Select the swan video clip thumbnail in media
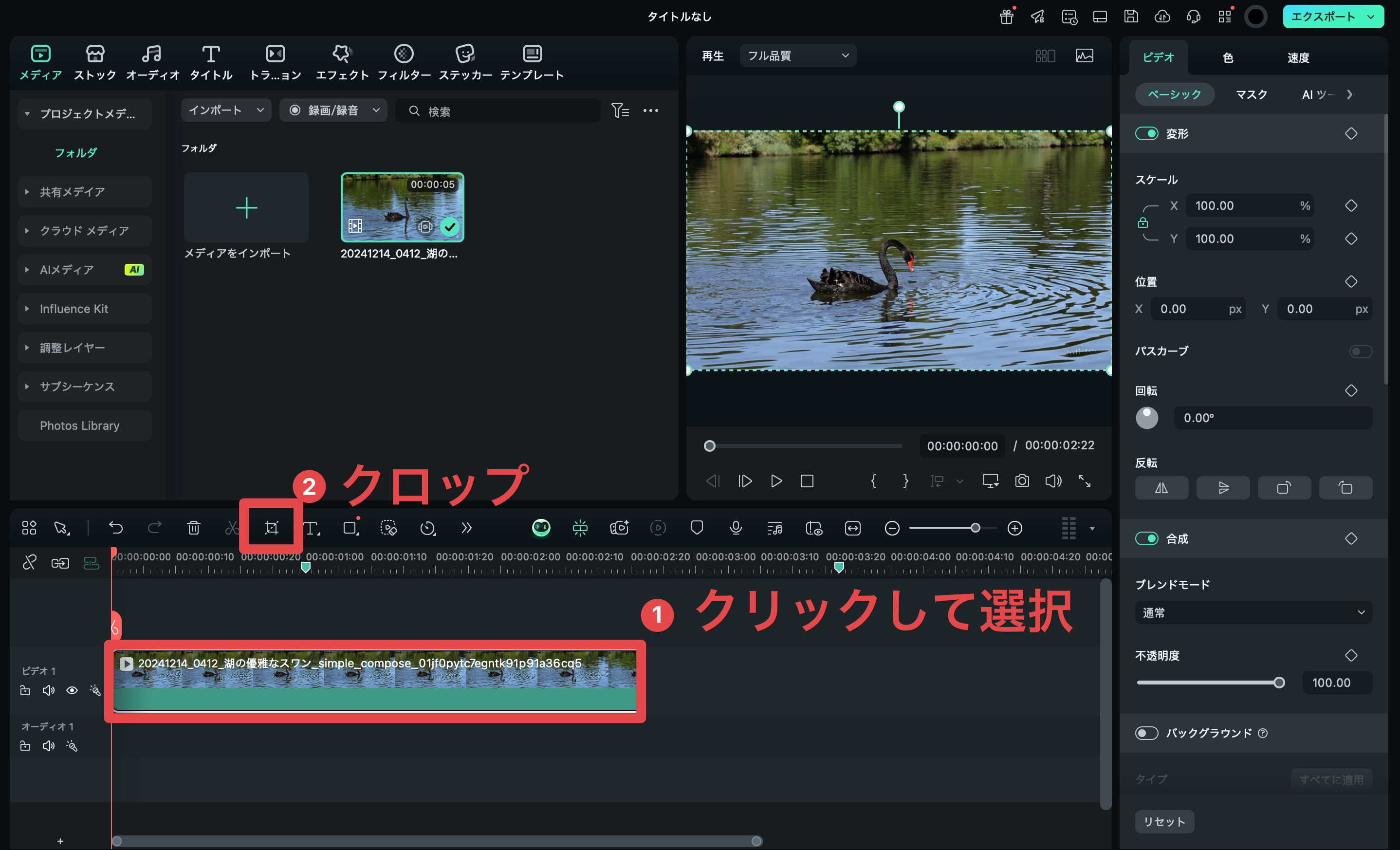Viewport: 1400px width, 850px height. pyautogui.click(x=402, y=207)
